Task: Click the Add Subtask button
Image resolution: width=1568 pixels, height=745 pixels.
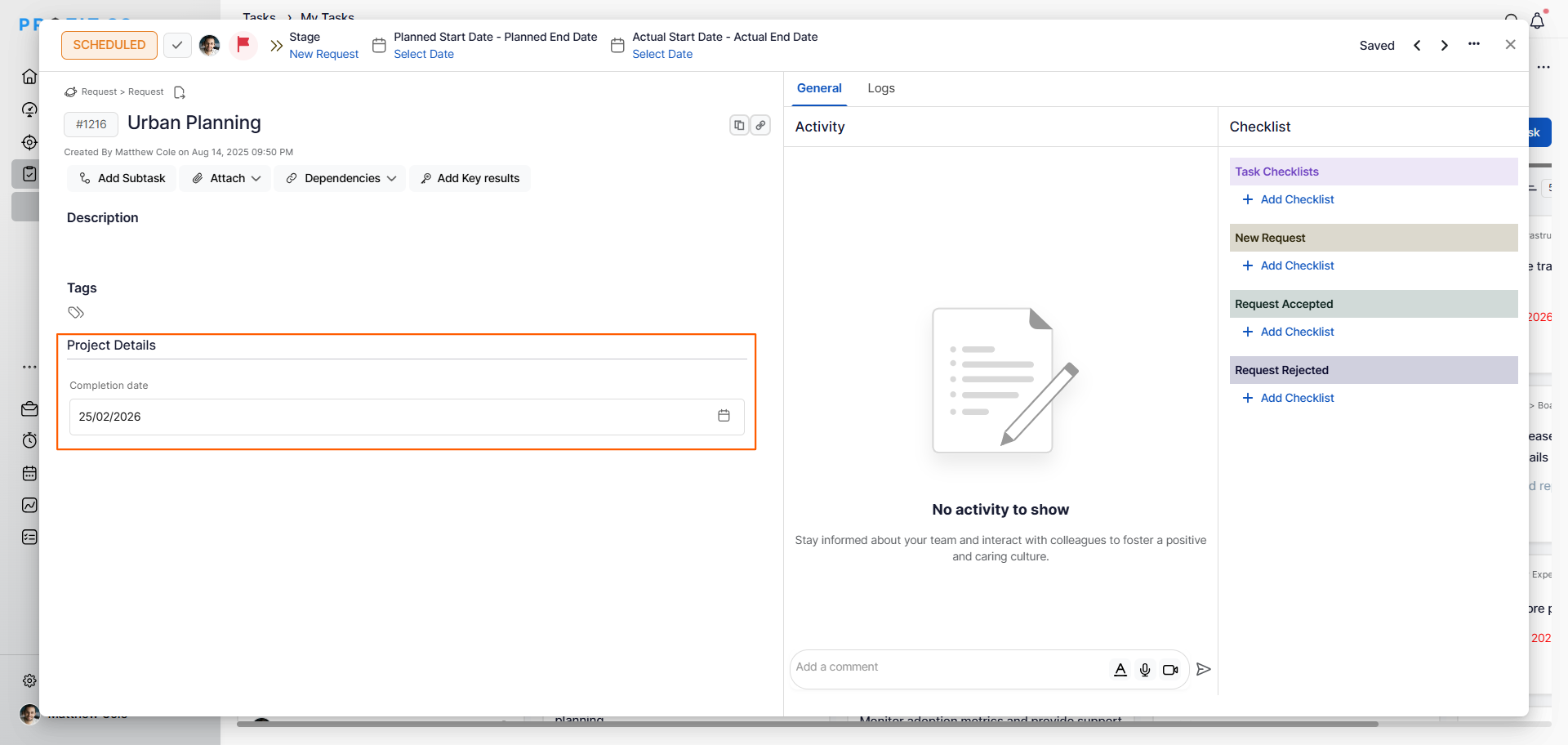Action: coord(122,178)
